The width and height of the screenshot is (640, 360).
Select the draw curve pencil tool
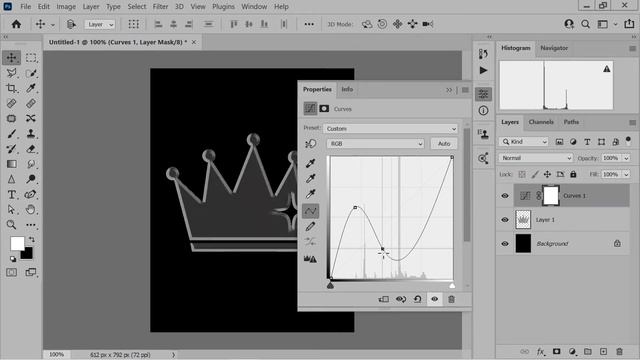coord(311,227)
